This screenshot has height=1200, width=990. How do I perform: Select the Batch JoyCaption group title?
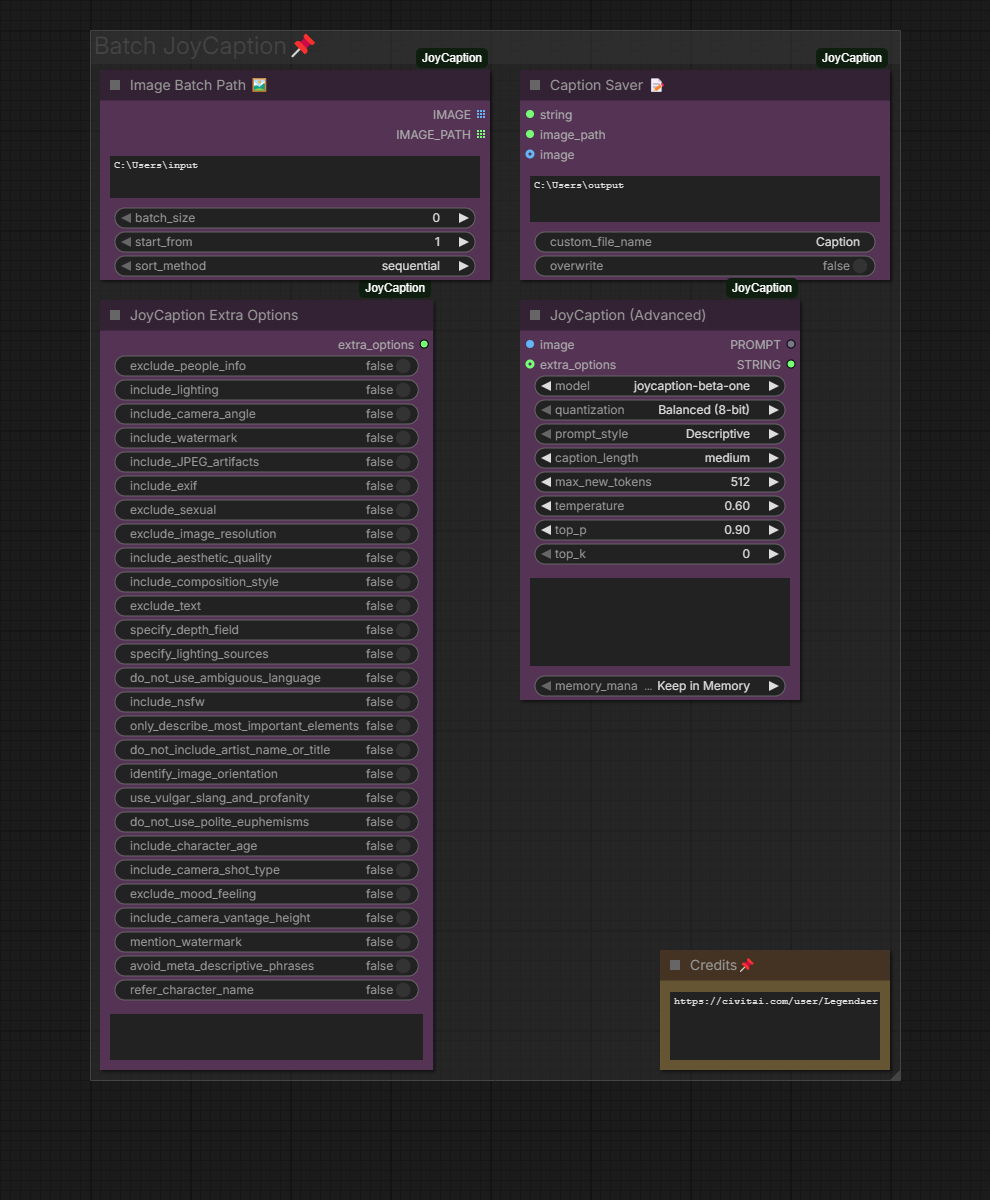coord(190,46)
